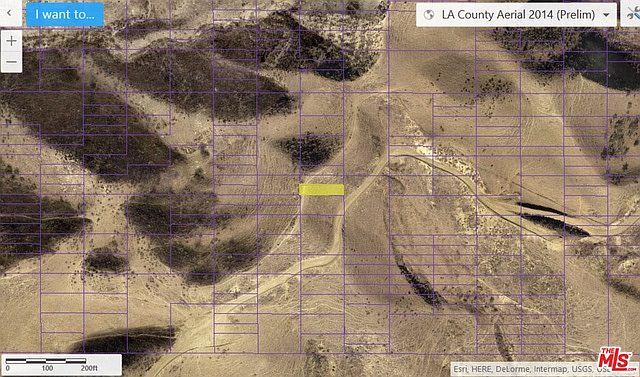Select the LA County Aerial 2014 (Prelim) label

pyautogui.click(x=518, y=15)
